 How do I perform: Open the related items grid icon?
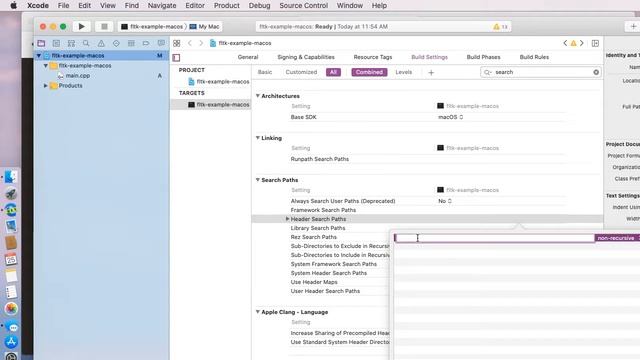[x=177, y=43]
